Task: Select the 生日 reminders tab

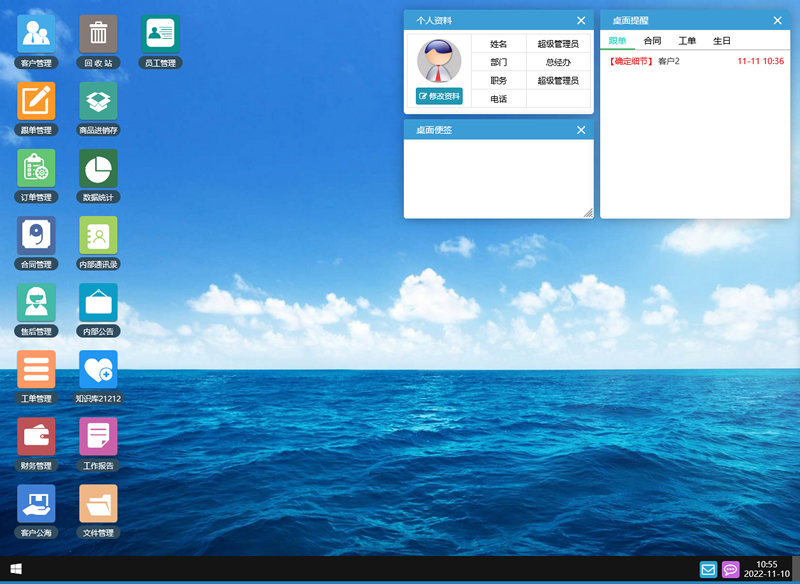Action: click(x=722, y=40)
